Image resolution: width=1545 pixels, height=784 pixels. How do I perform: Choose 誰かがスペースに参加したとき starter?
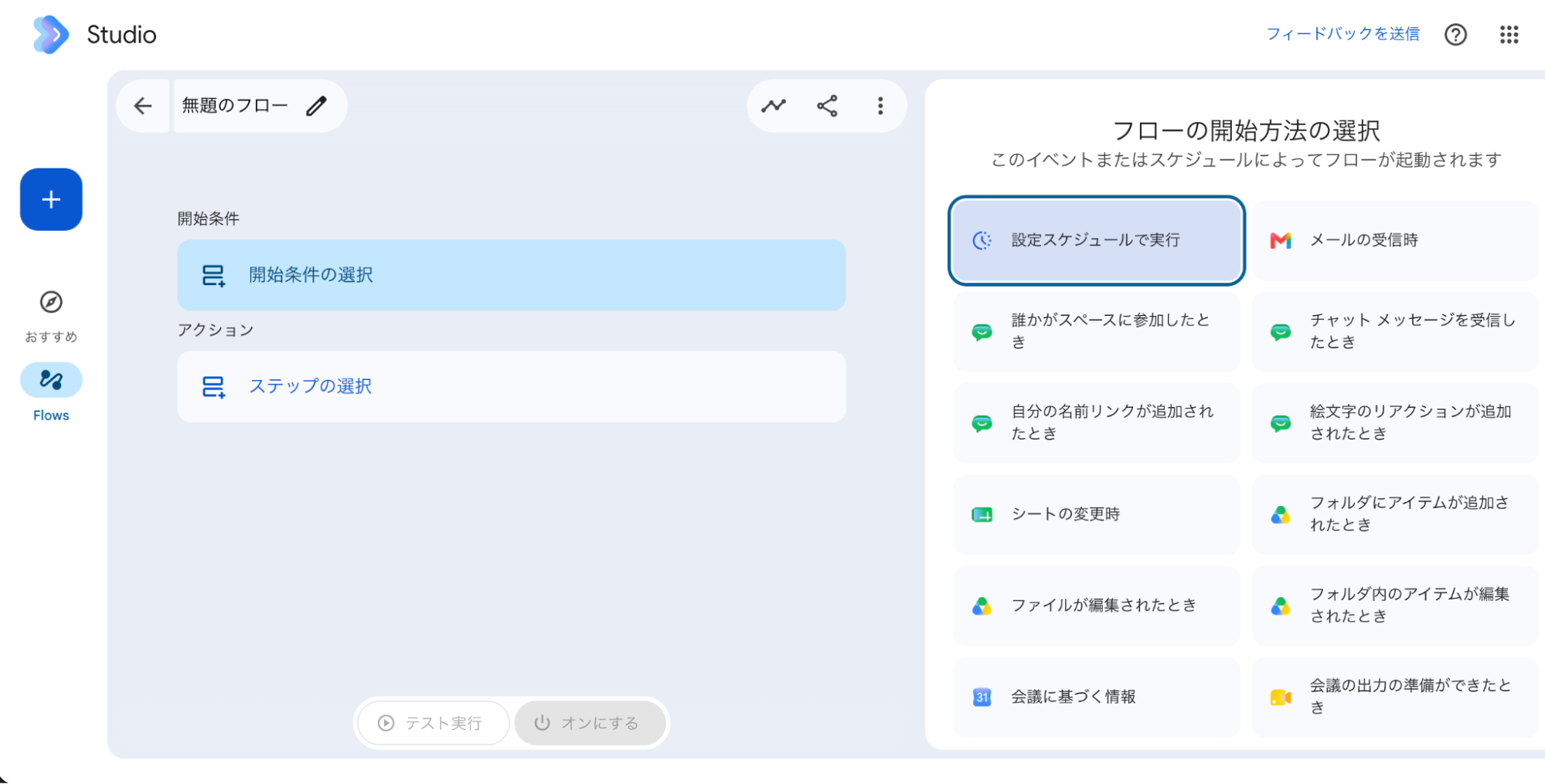tap(1096, 331)
